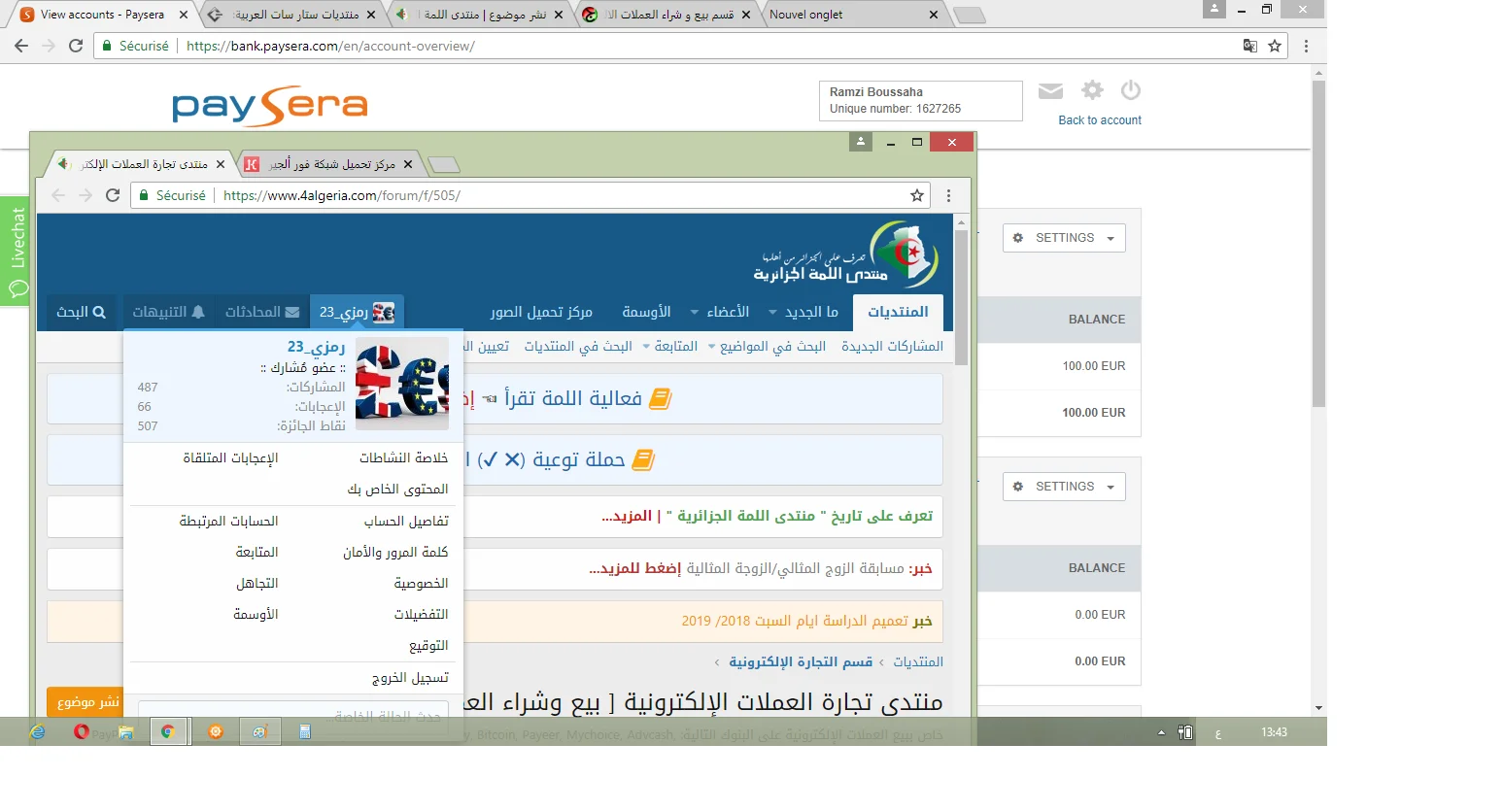Open the forum alerts bell menu
1504x812 pixels.
point(168,312)
